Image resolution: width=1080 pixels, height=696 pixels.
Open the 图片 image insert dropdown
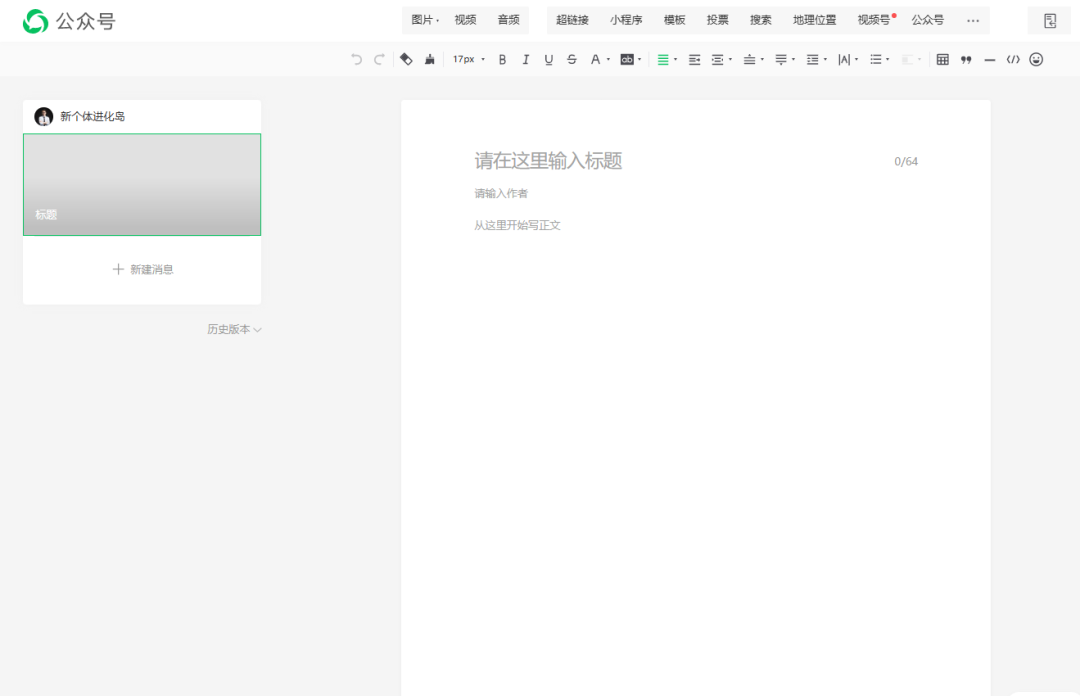point(425,20)
